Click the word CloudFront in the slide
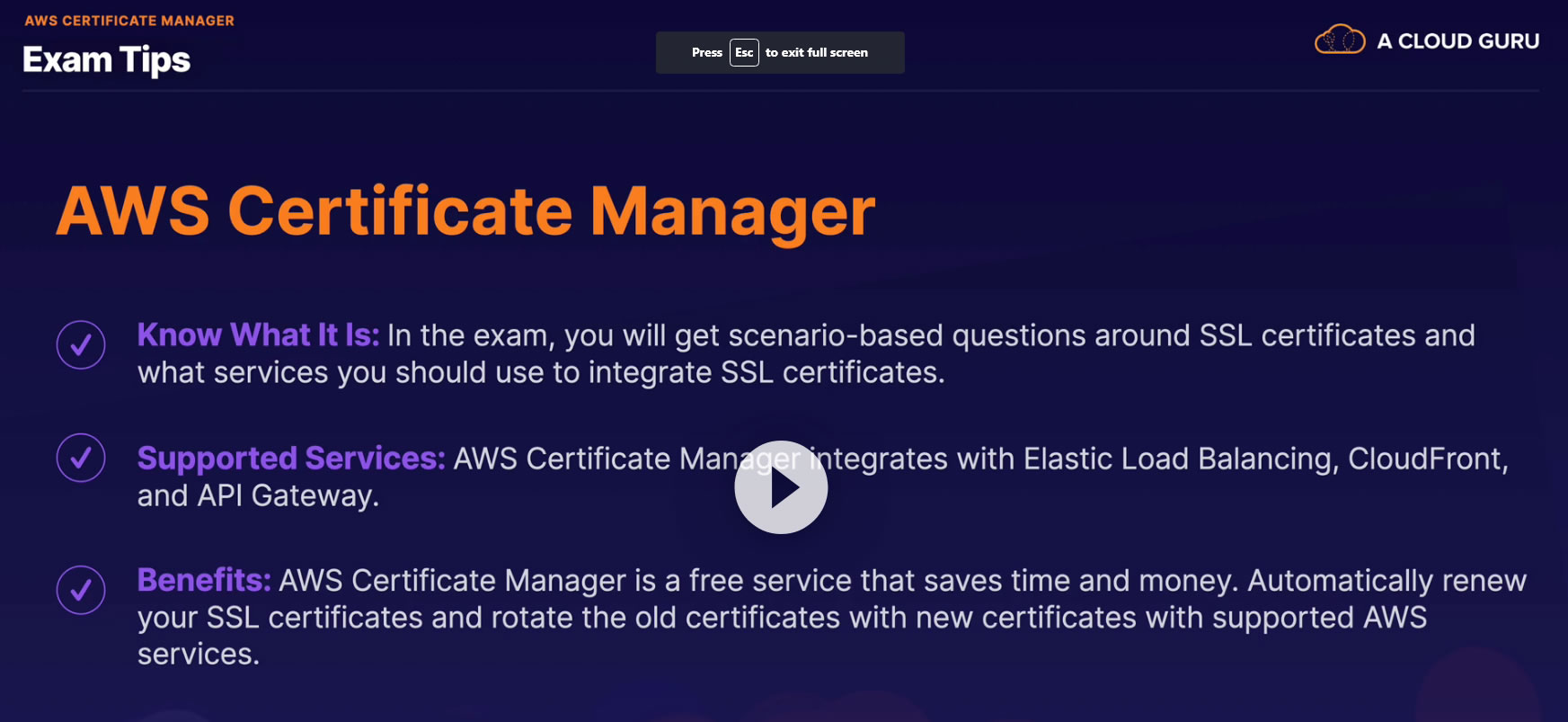The image size is (1568, 722). pos(1427,459)
